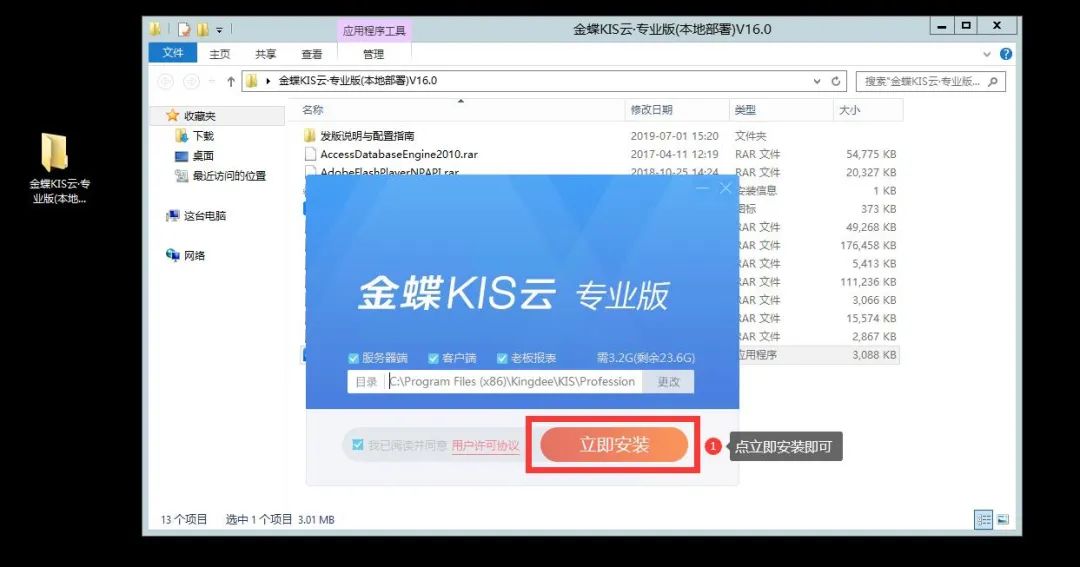This screenshot has width=1080, height=567.
Task: Click the 文件夹 type cell
Action: [x=750, y=136]
